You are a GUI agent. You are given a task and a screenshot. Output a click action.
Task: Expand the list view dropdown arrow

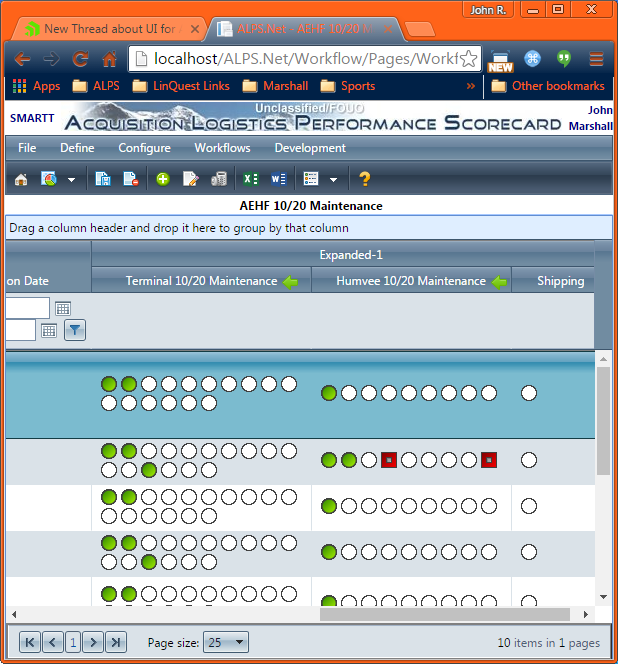pos(334,180)
